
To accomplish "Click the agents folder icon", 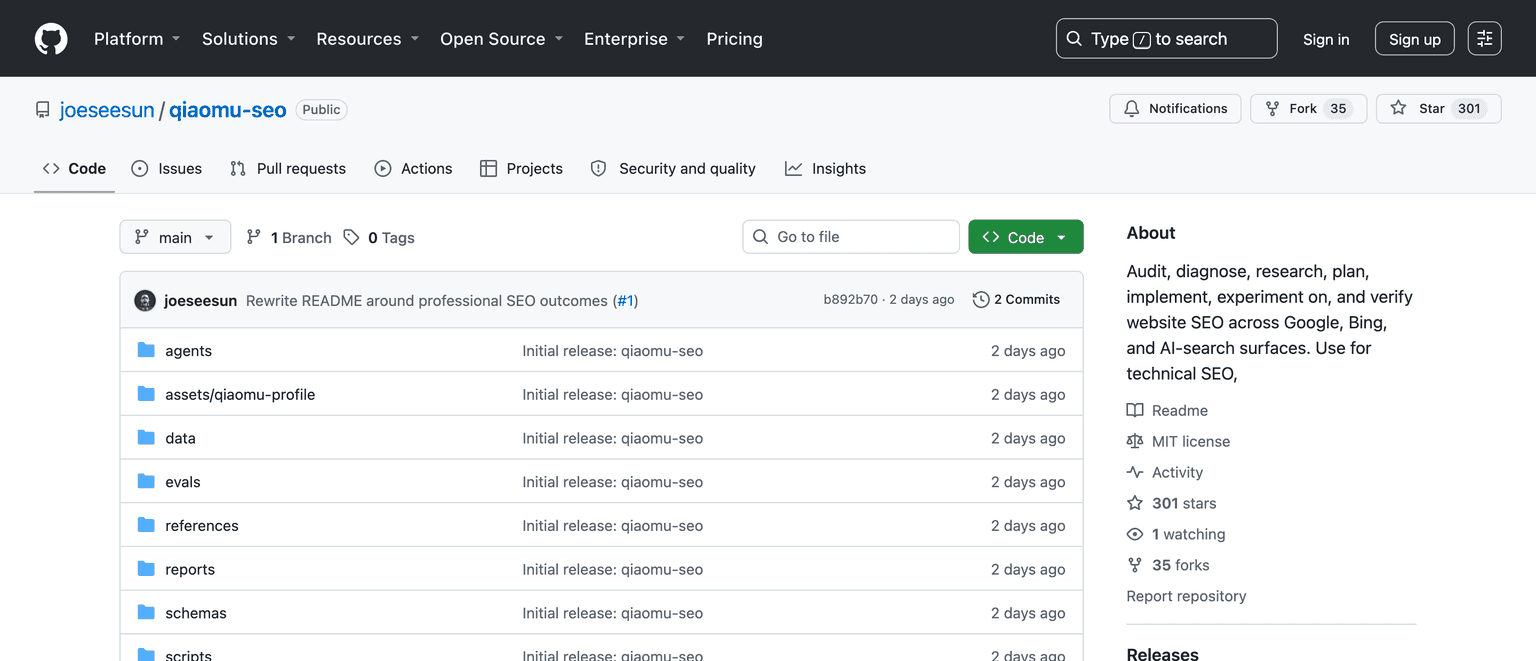I will coord(146,350).
